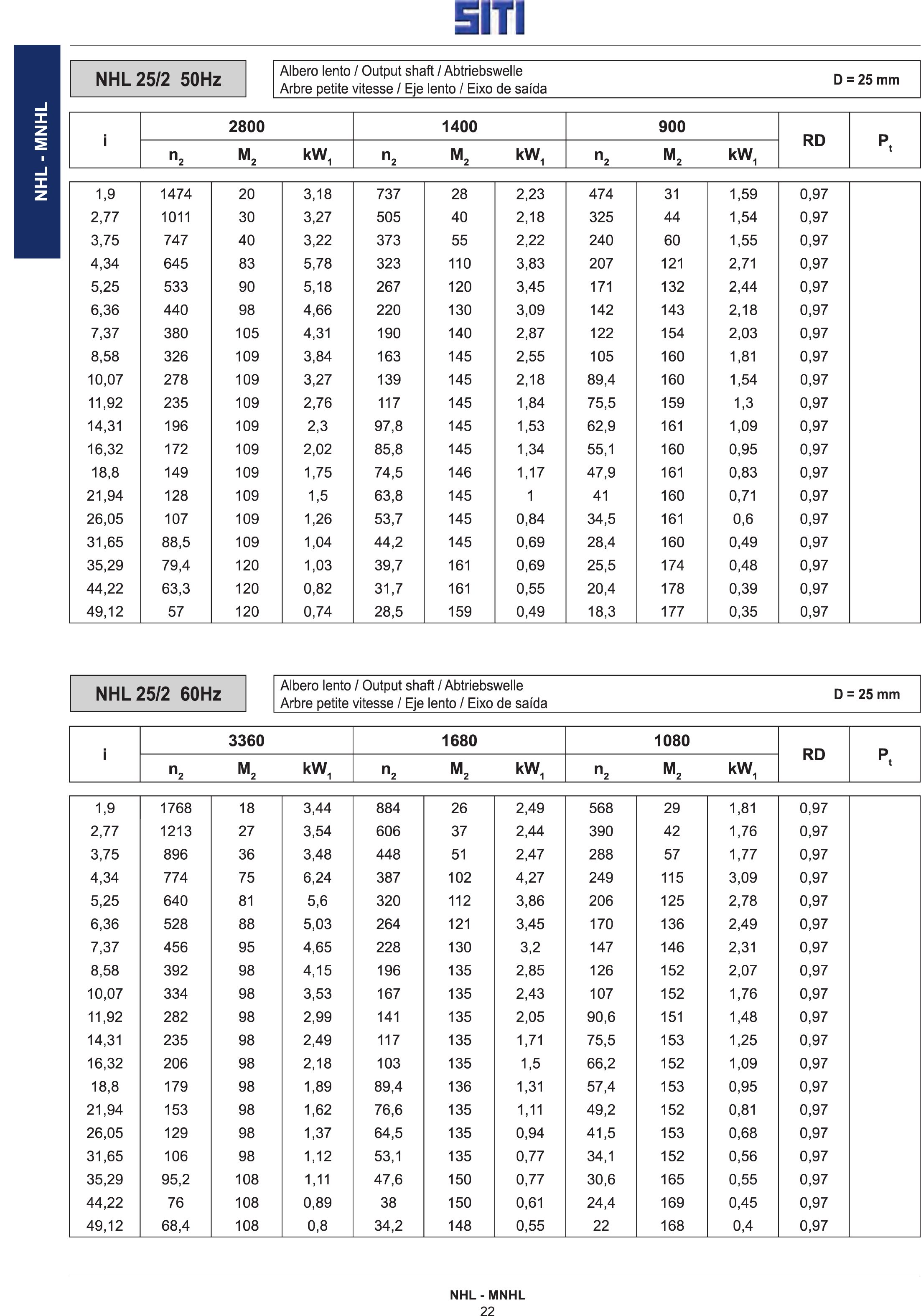Click the SITI logo at page top
This screenshot has height=1316, width=921.
[x=489, y=17]
